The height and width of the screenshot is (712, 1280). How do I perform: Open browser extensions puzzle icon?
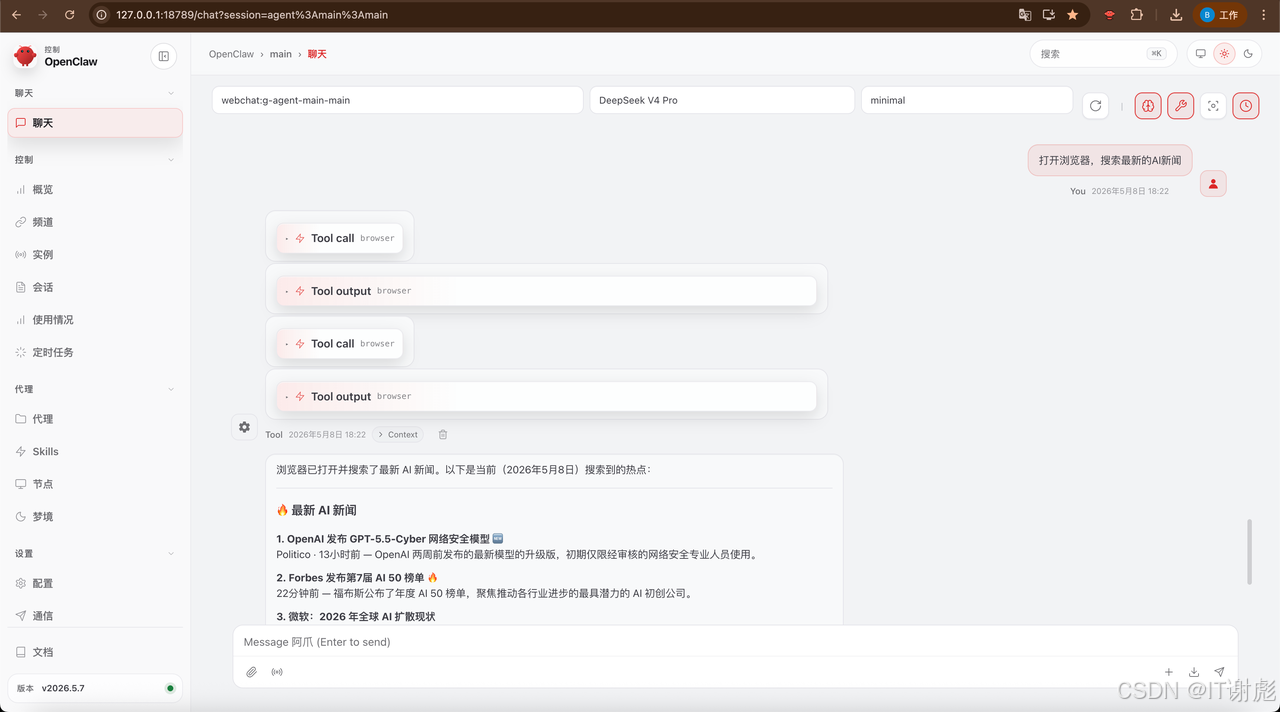pos(1137,15)
